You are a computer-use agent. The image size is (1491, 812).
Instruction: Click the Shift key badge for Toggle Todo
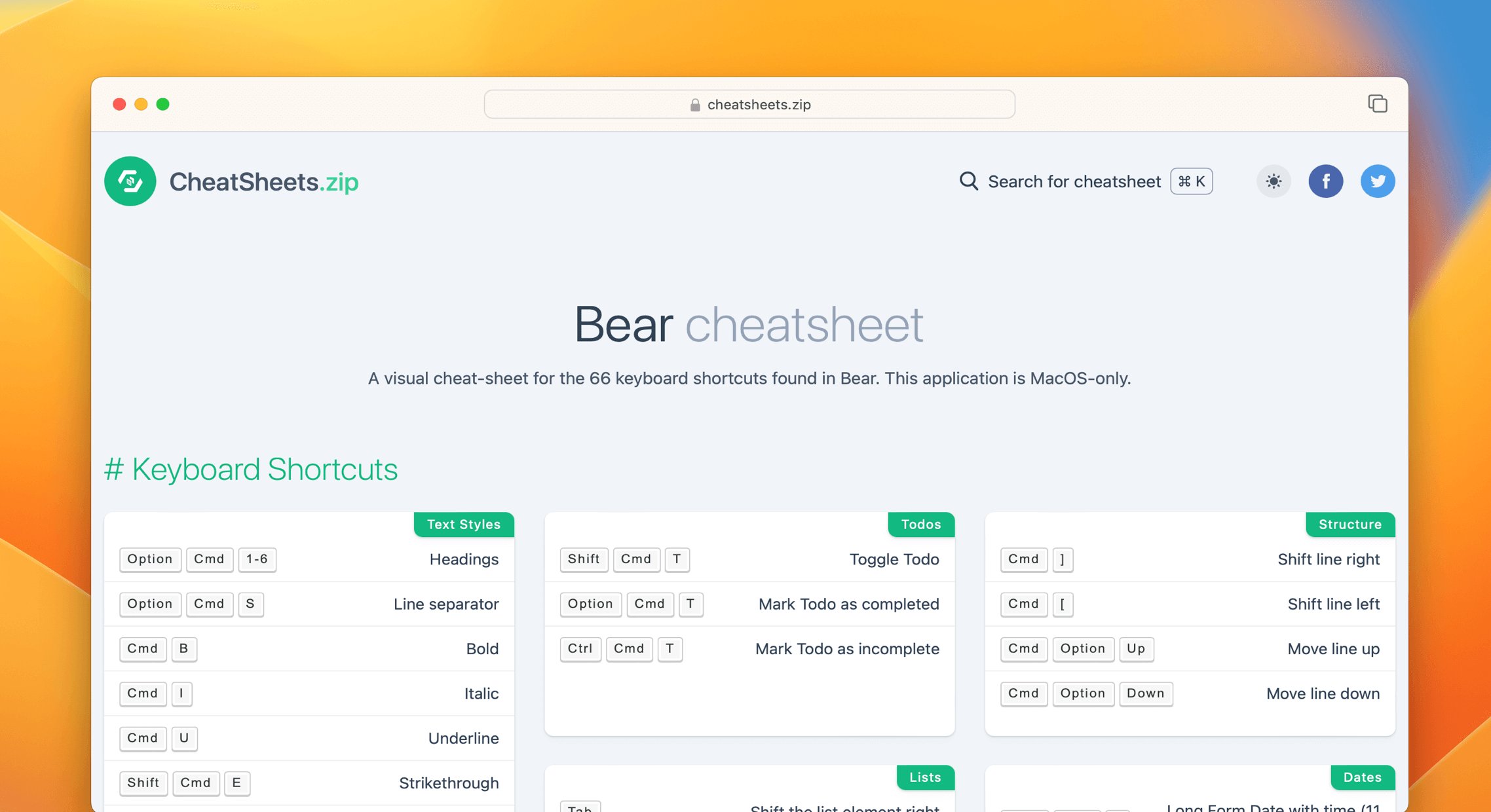[583, 560]
